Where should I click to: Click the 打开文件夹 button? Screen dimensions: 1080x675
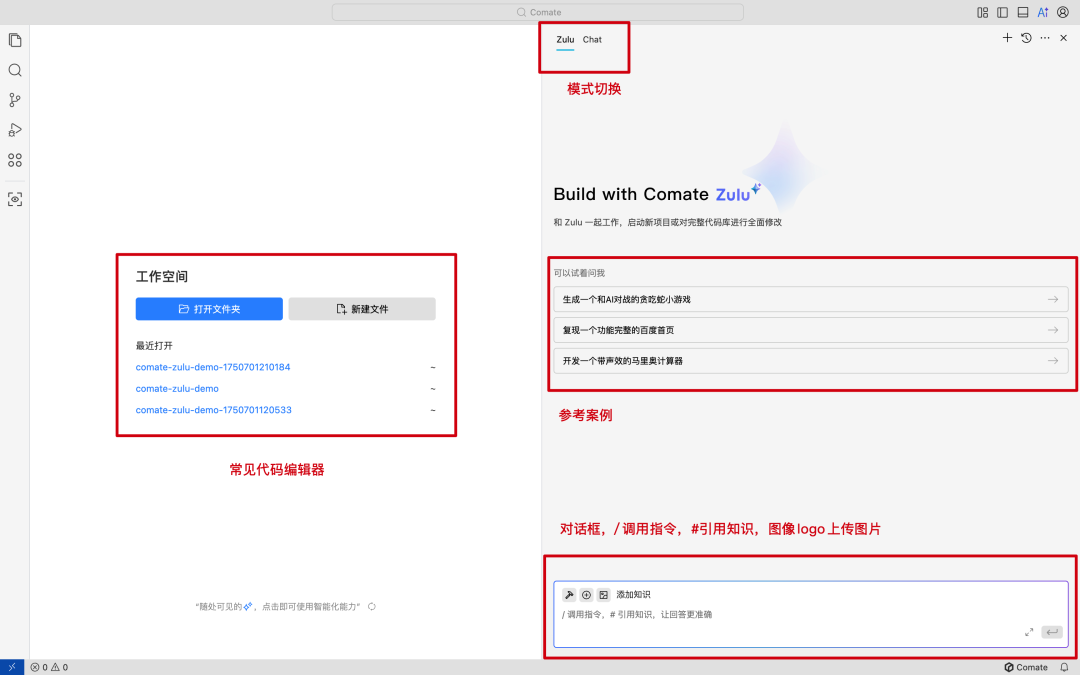point(209,309)
